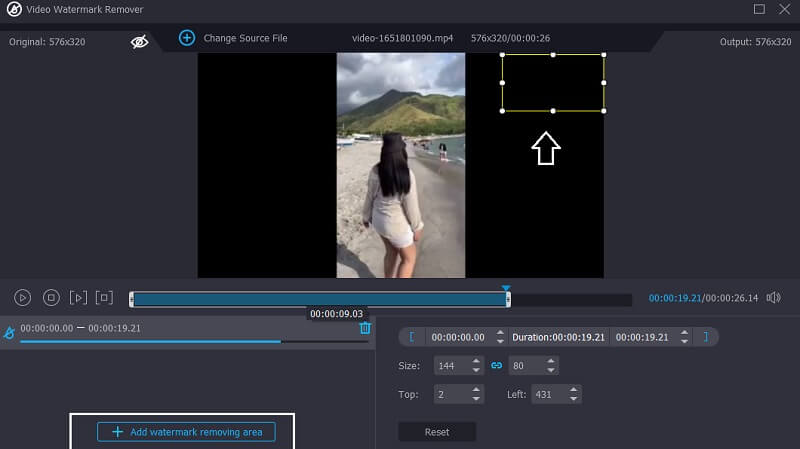Screen dimensions: 800x449
Task: Toggle the size aspect ratio link icon
Action: pyautogui.click(x=496, y=366)
